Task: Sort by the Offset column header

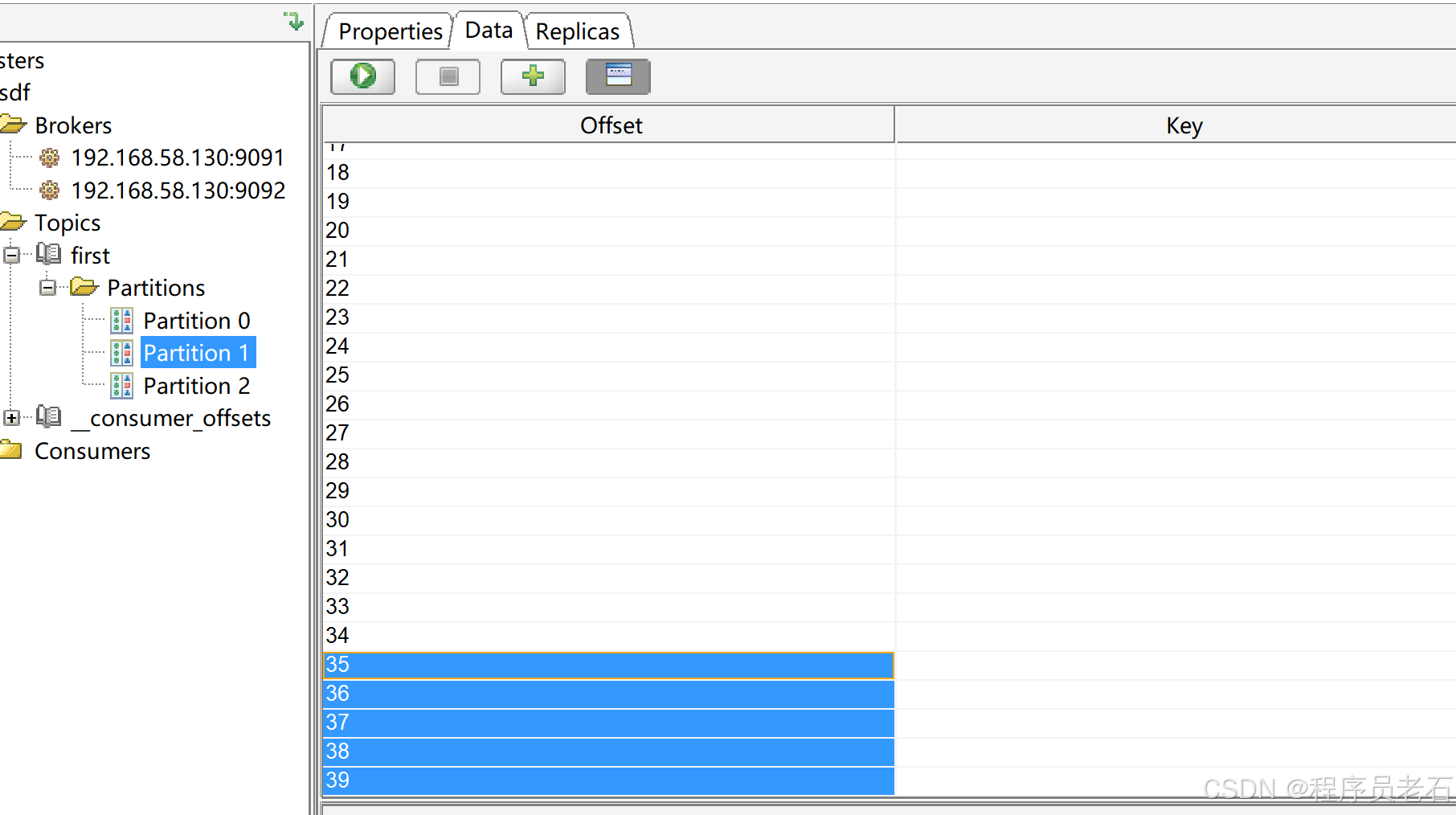Action: (x=609, y=125)
